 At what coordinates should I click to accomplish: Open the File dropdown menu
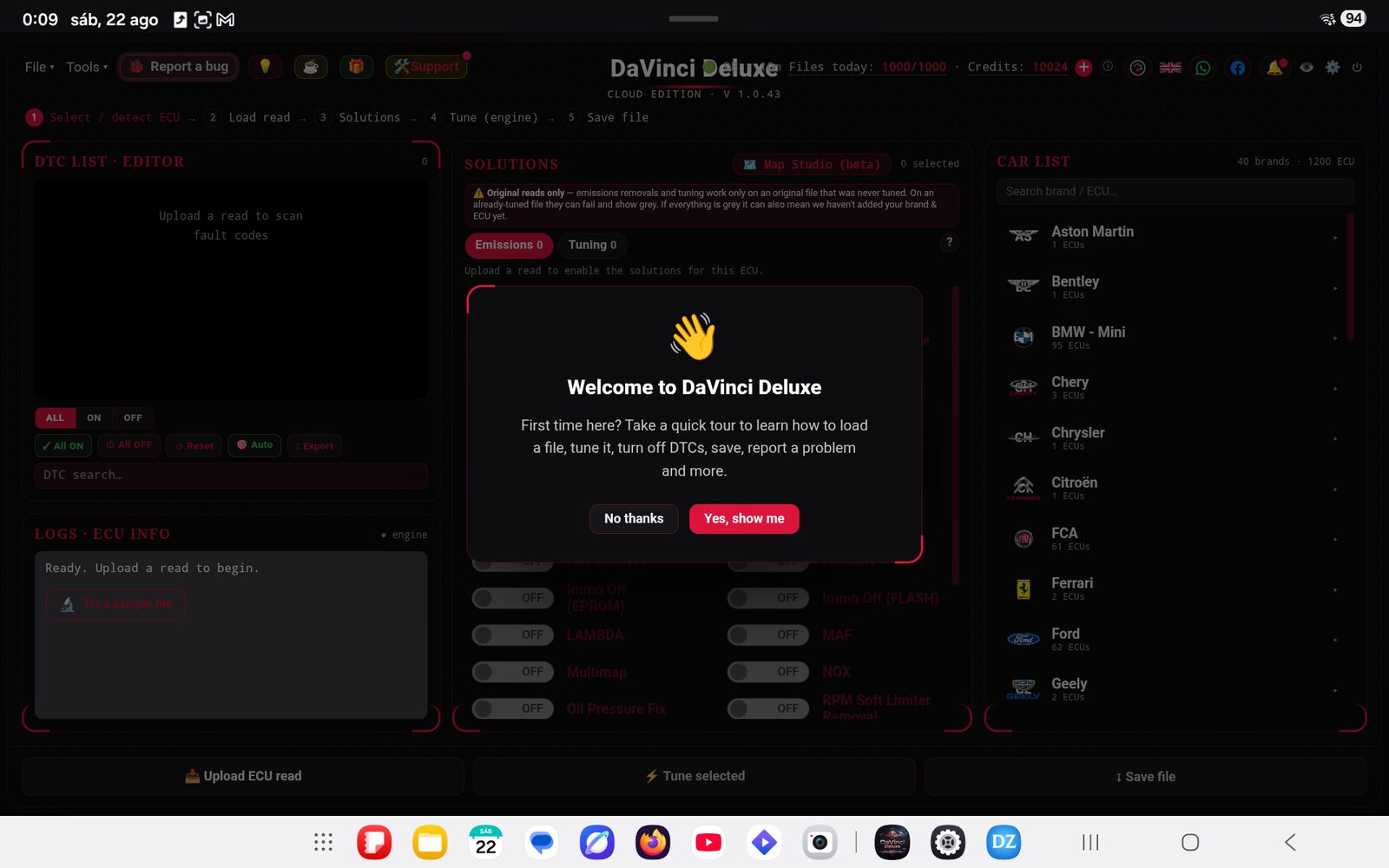[x=39, y=67]
